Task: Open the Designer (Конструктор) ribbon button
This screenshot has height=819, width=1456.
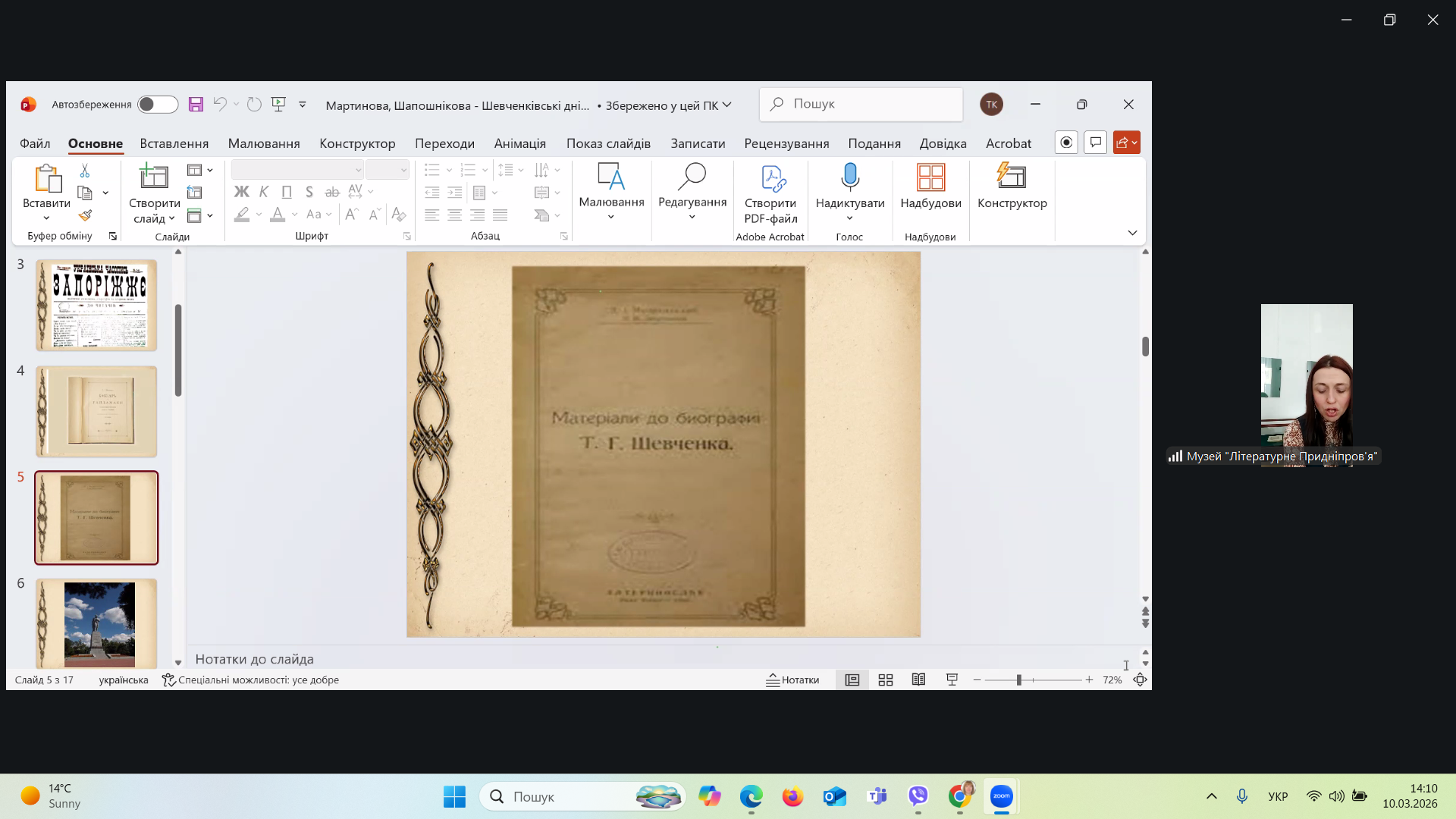Action: pyautogui.click(x=1012, y=187)
